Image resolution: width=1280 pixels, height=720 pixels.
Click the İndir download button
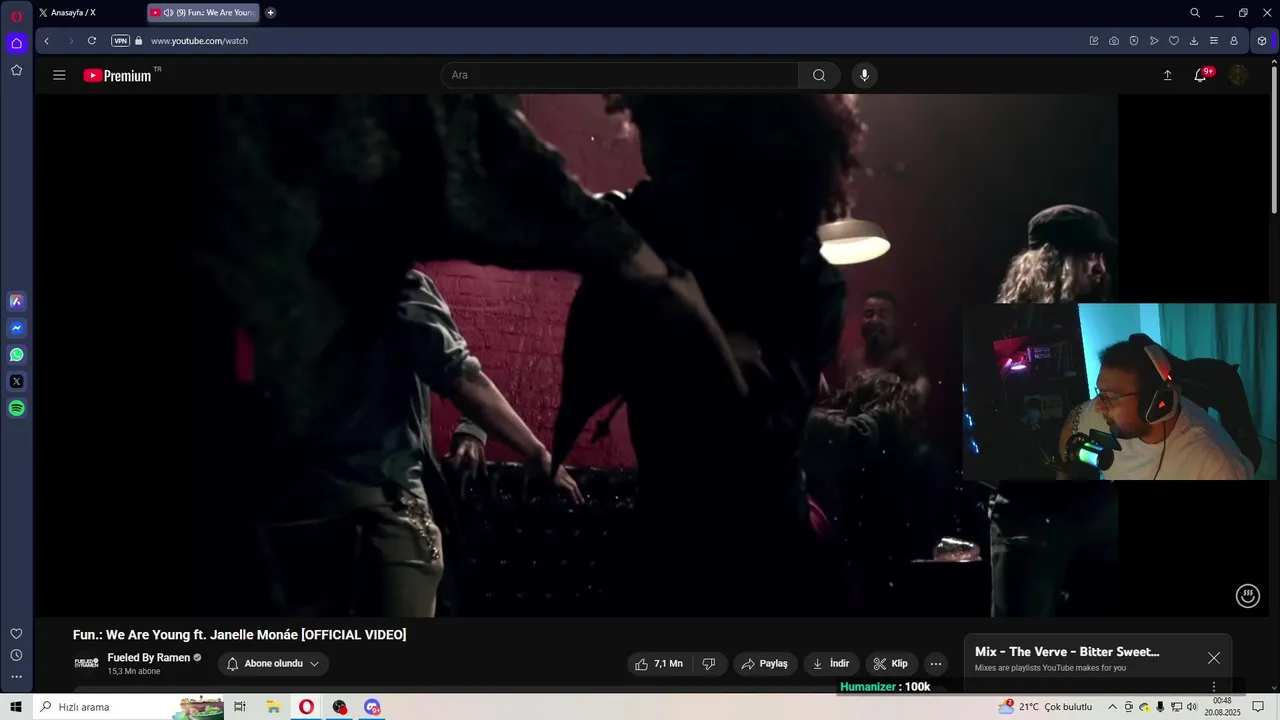[x=831, y=664]
